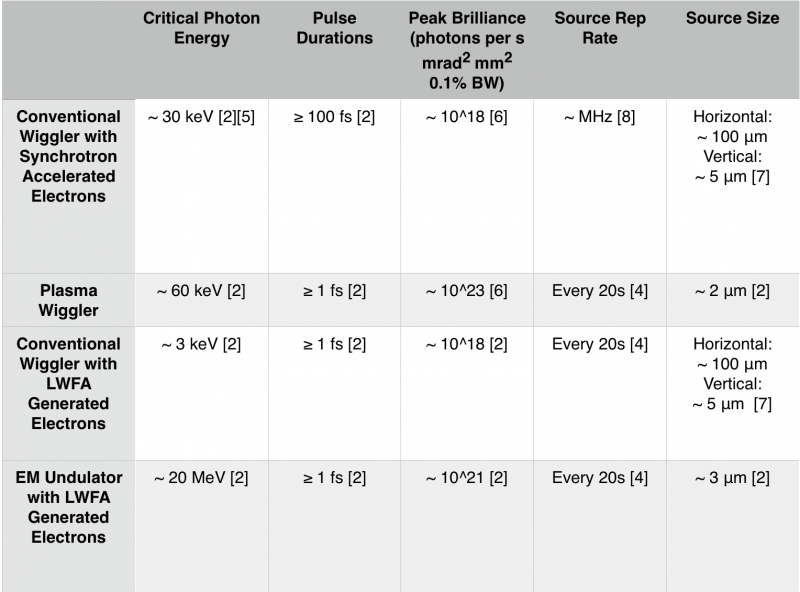
Task: Click the Plasma Wiggler row label
Action: click(68, 301)
